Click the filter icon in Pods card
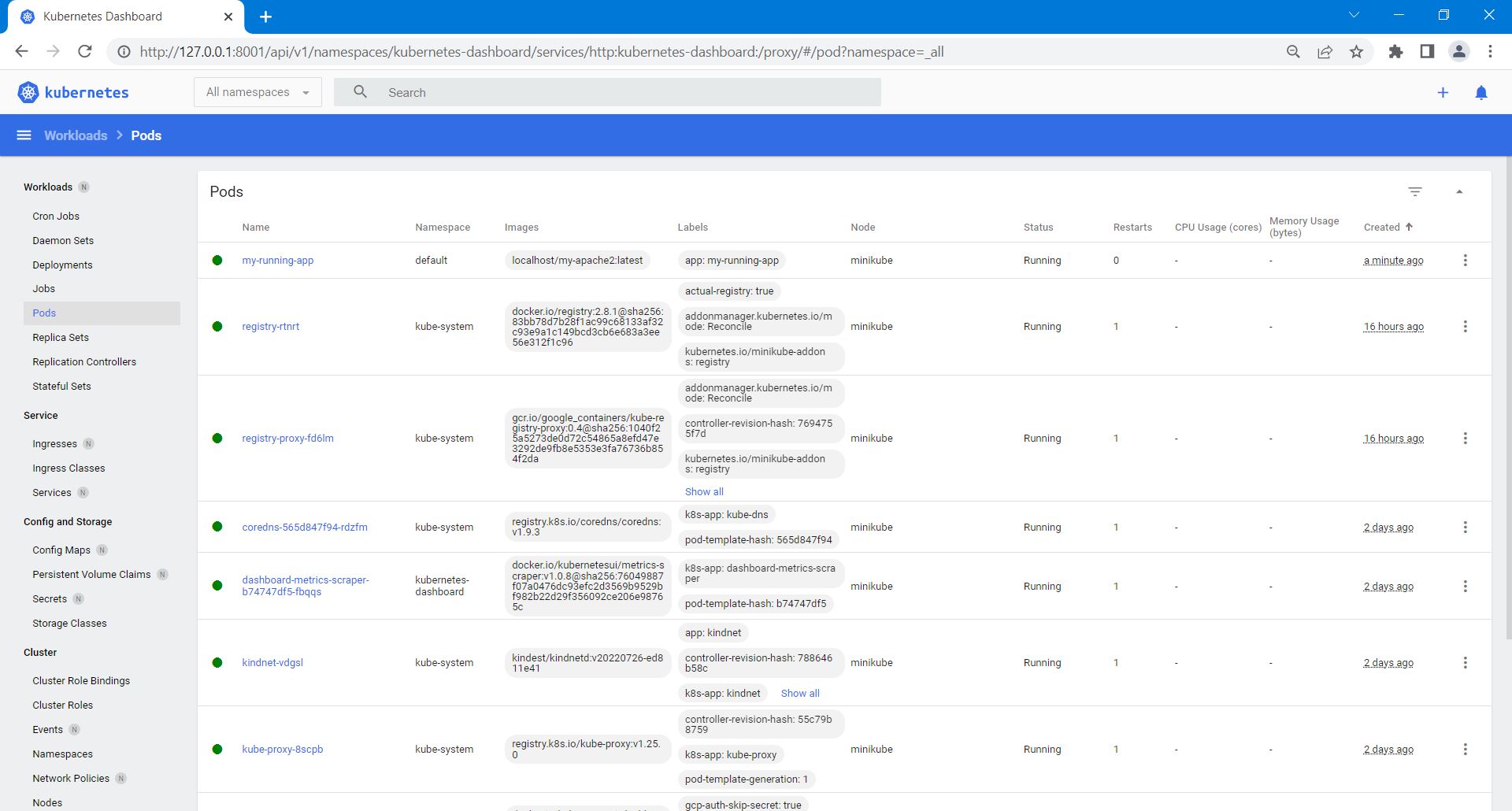The height and width of the screenshot is (811, 1512). tap(1414, 192)
